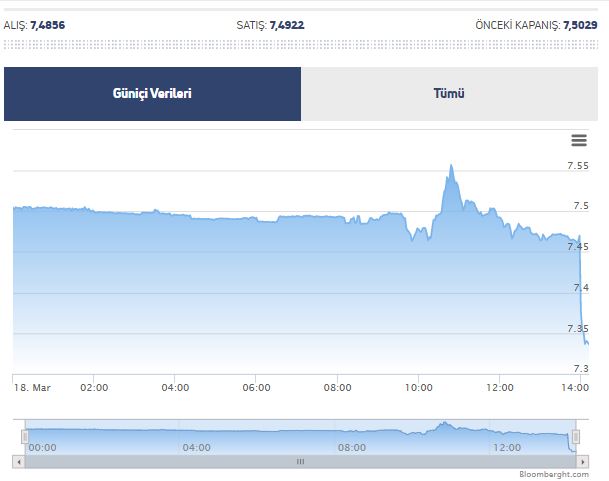
Task: Click the 10:00 x-axis label
Action: point(419,387)
